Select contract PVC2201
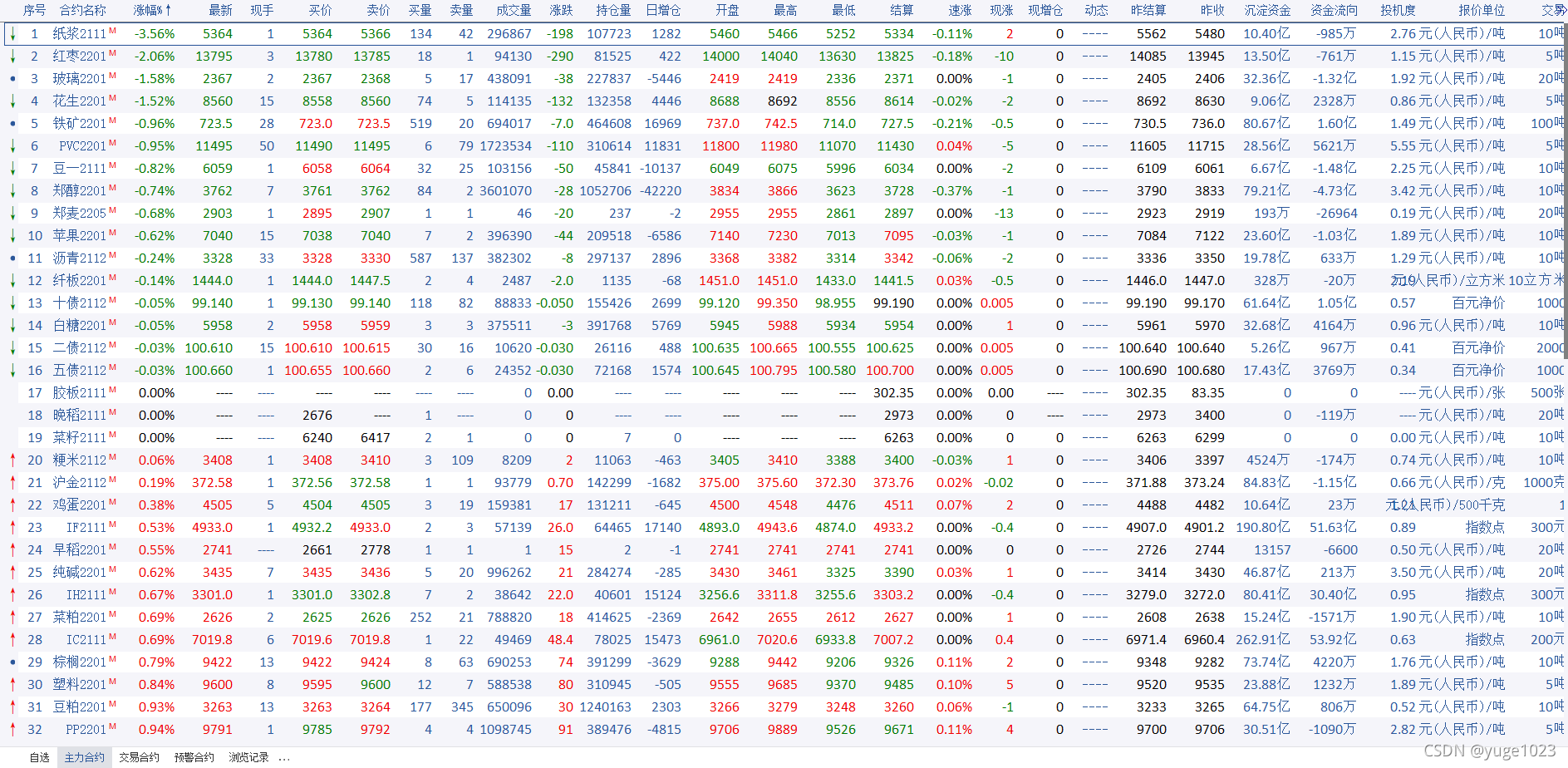Image resolution: width=1568 pixels, height=768 pixels. [x=82, y=146]
